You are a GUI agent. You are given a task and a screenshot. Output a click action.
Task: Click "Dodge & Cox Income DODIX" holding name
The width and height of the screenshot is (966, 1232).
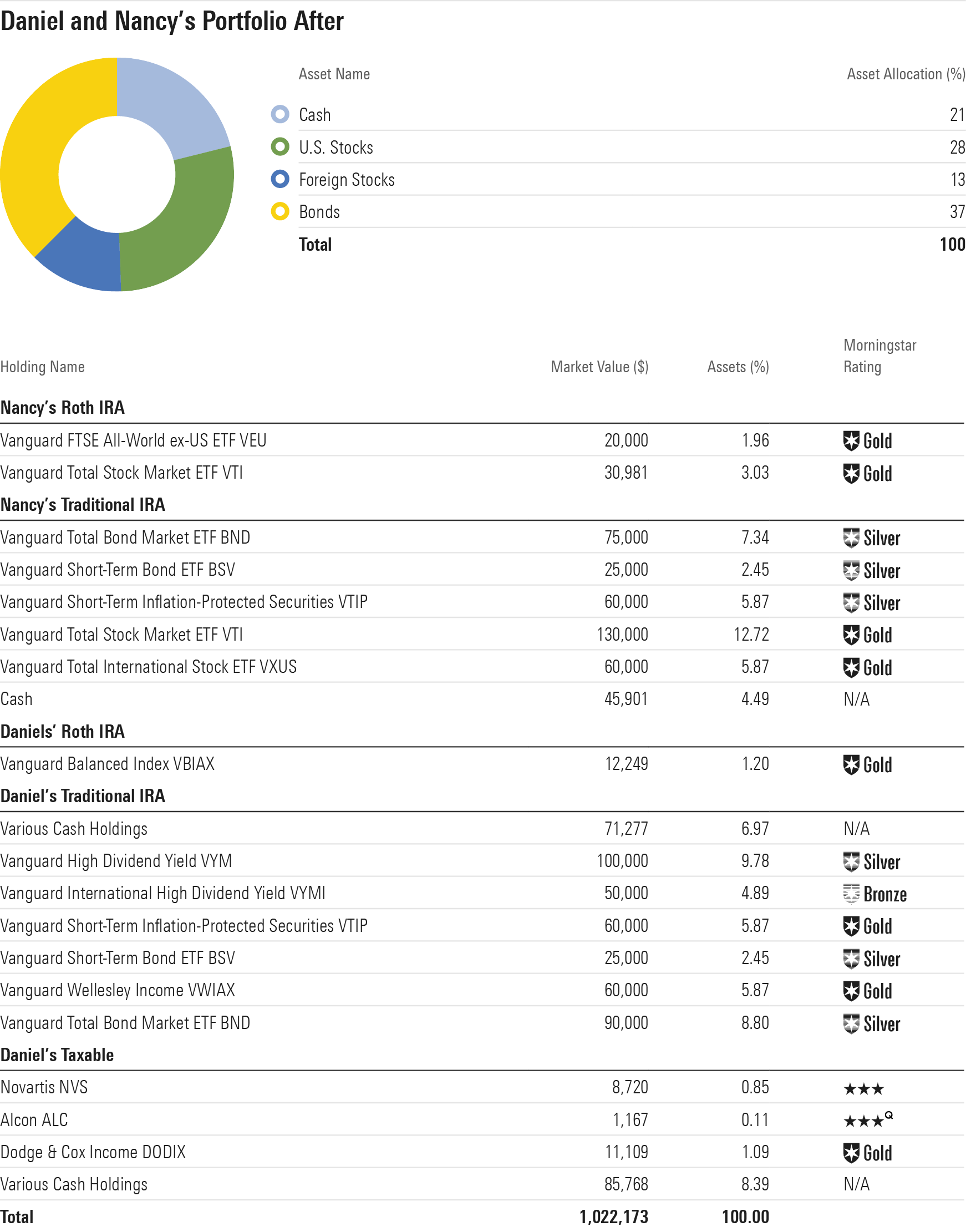coord(93,1153)
